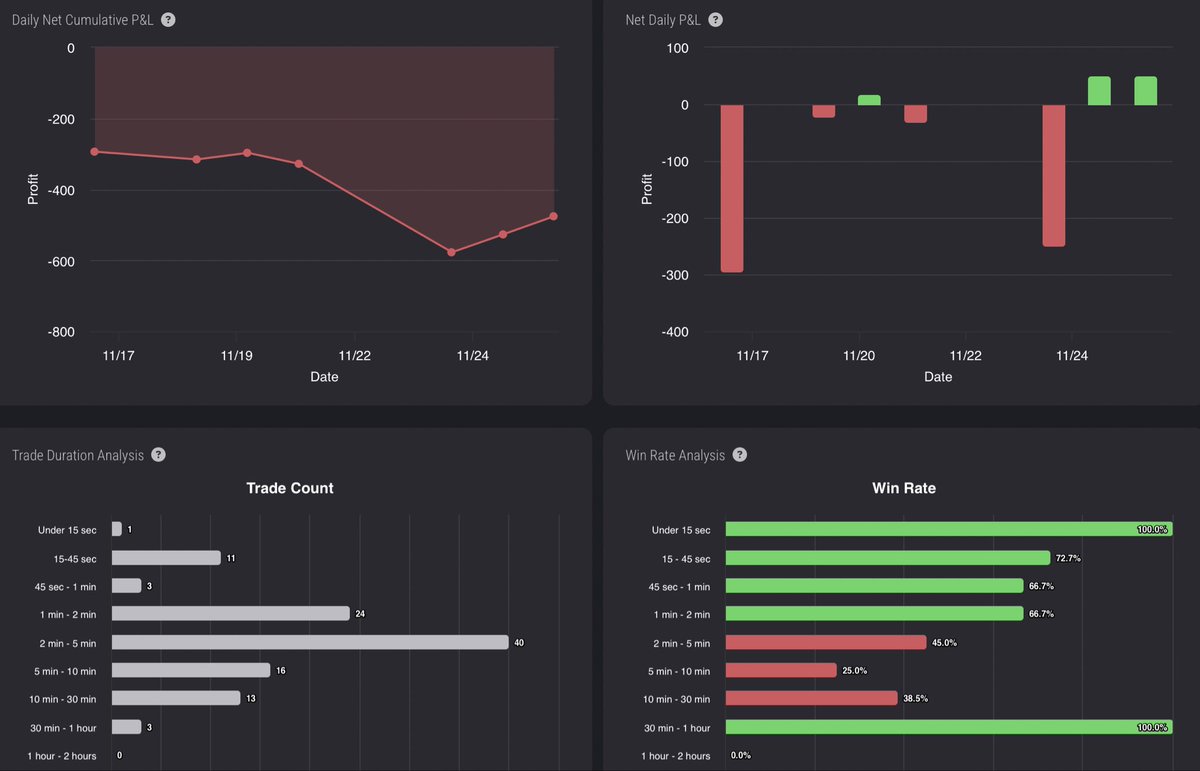Image resolution: width=1200 pixels, height=771 pixels.
Task: Click the 11/17 red loss bar in Net Daily P&L
Action: tap(732, 189)
